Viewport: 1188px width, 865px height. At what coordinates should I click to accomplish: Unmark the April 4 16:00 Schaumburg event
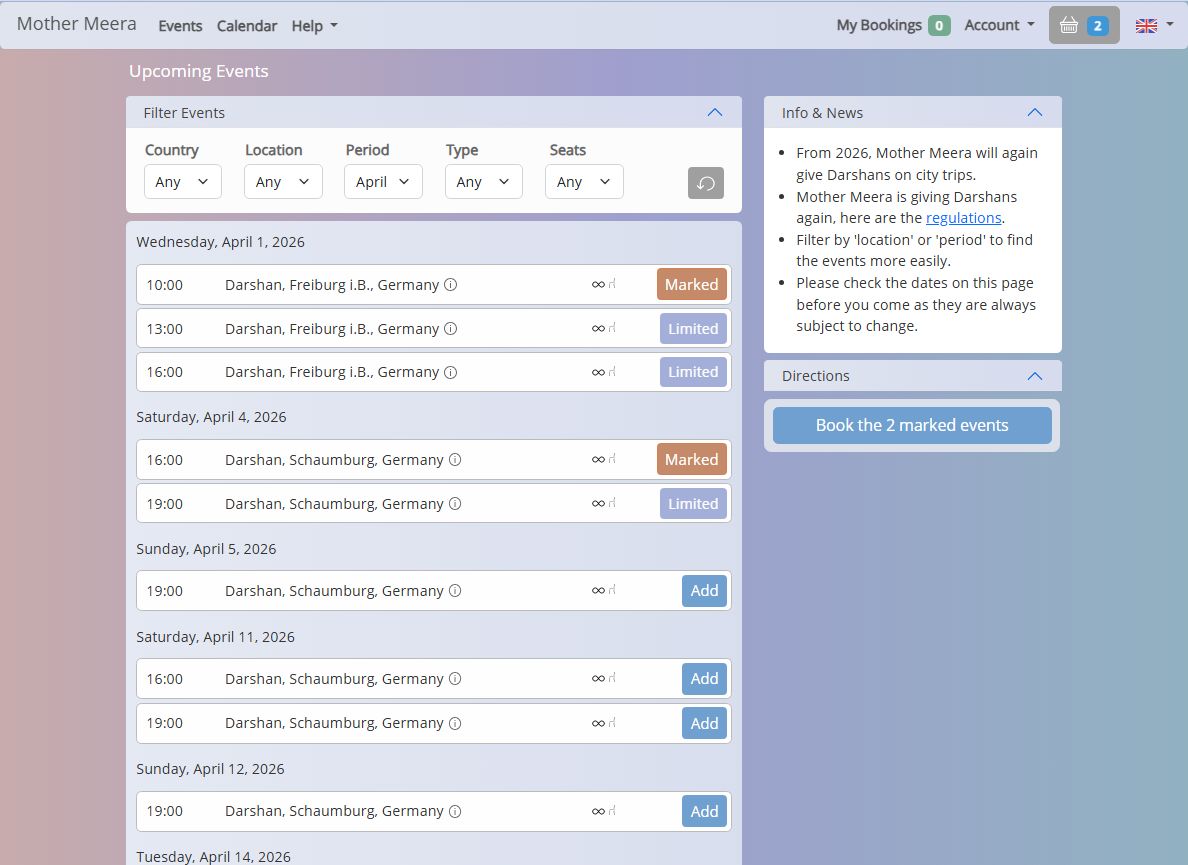pyautogui.click(x=691, y=460)
